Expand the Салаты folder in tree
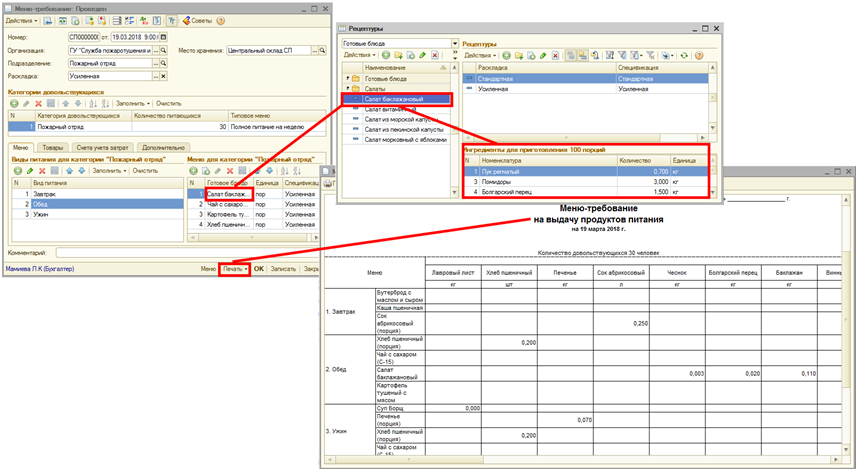This screenshot has width=858, height=471. pos(346,89)
